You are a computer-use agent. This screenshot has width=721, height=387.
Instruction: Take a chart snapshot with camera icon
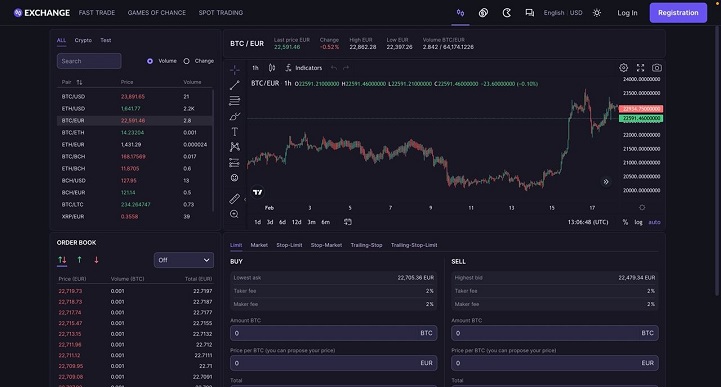[x=657, y=68]
